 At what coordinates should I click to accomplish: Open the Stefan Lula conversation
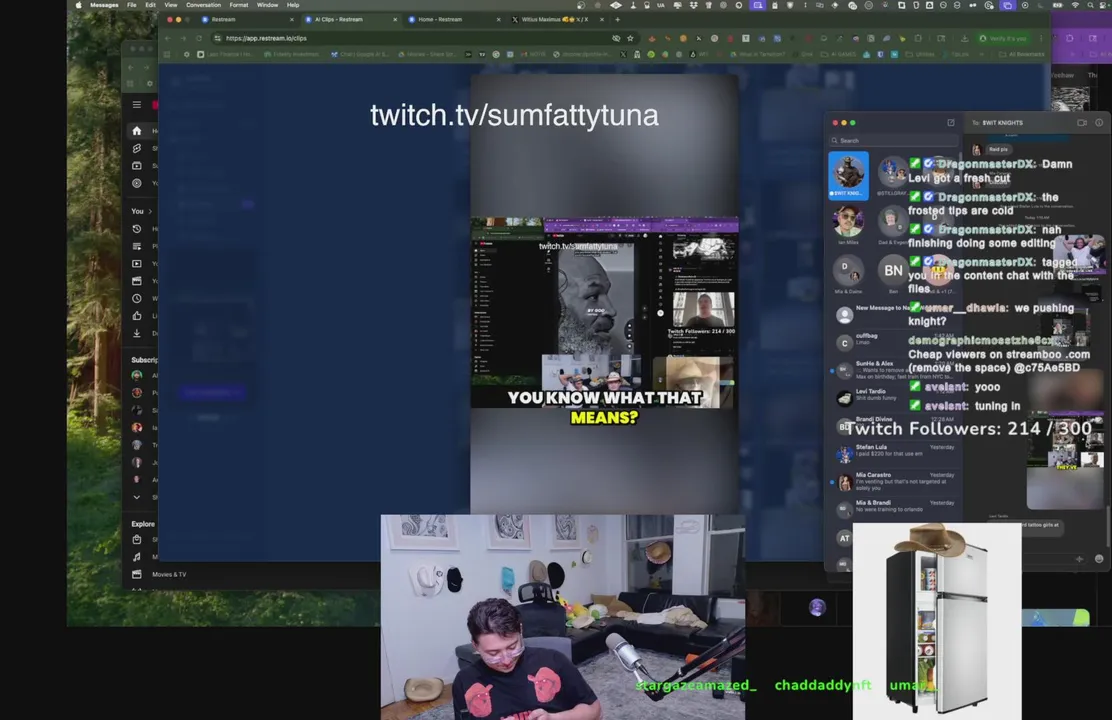pos(894,453)
